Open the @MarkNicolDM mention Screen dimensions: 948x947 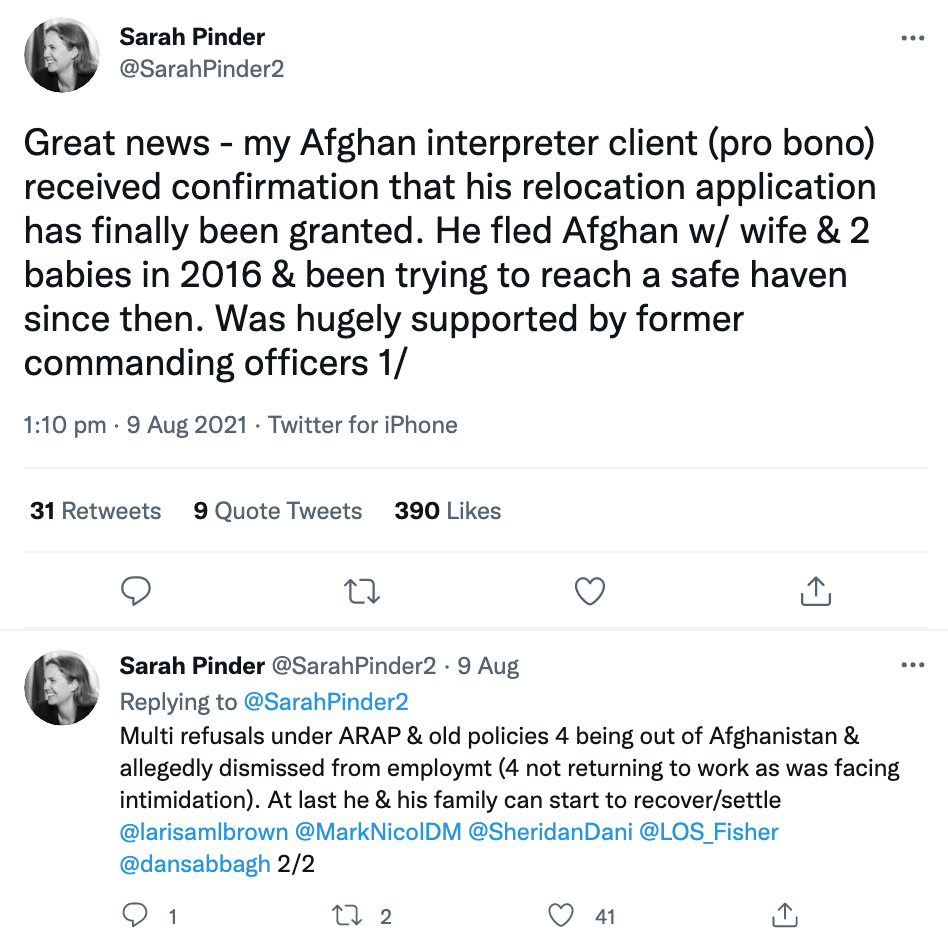click(378, 832)
